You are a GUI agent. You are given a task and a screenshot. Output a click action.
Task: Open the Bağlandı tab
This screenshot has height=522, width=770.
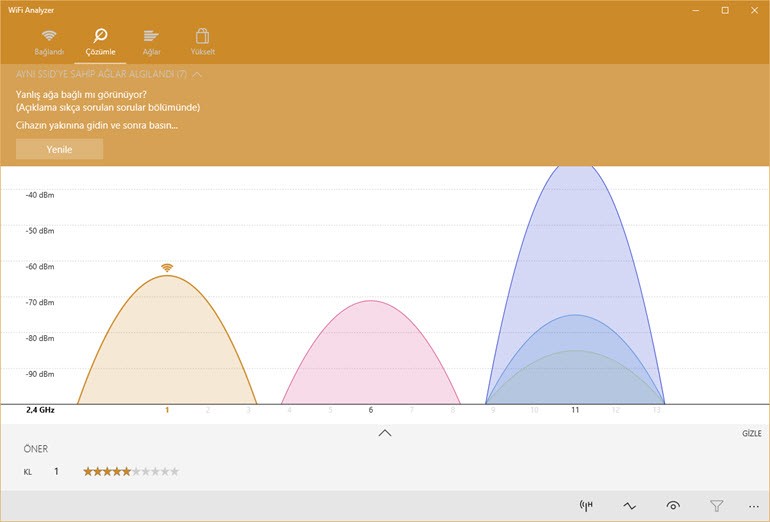pos(49,43)
